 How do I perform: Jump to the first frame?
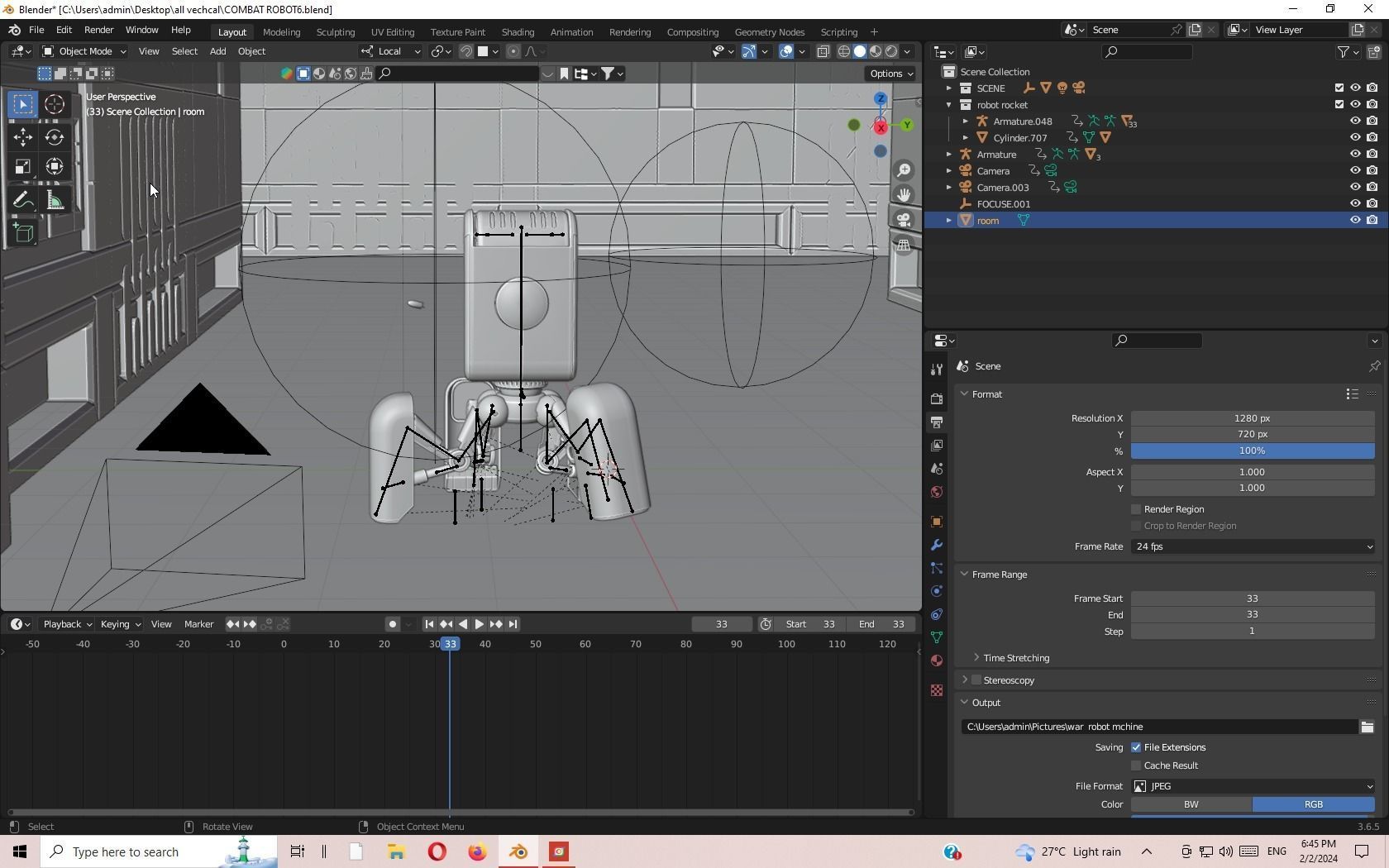pyautogui.click(x=429, y=624)
